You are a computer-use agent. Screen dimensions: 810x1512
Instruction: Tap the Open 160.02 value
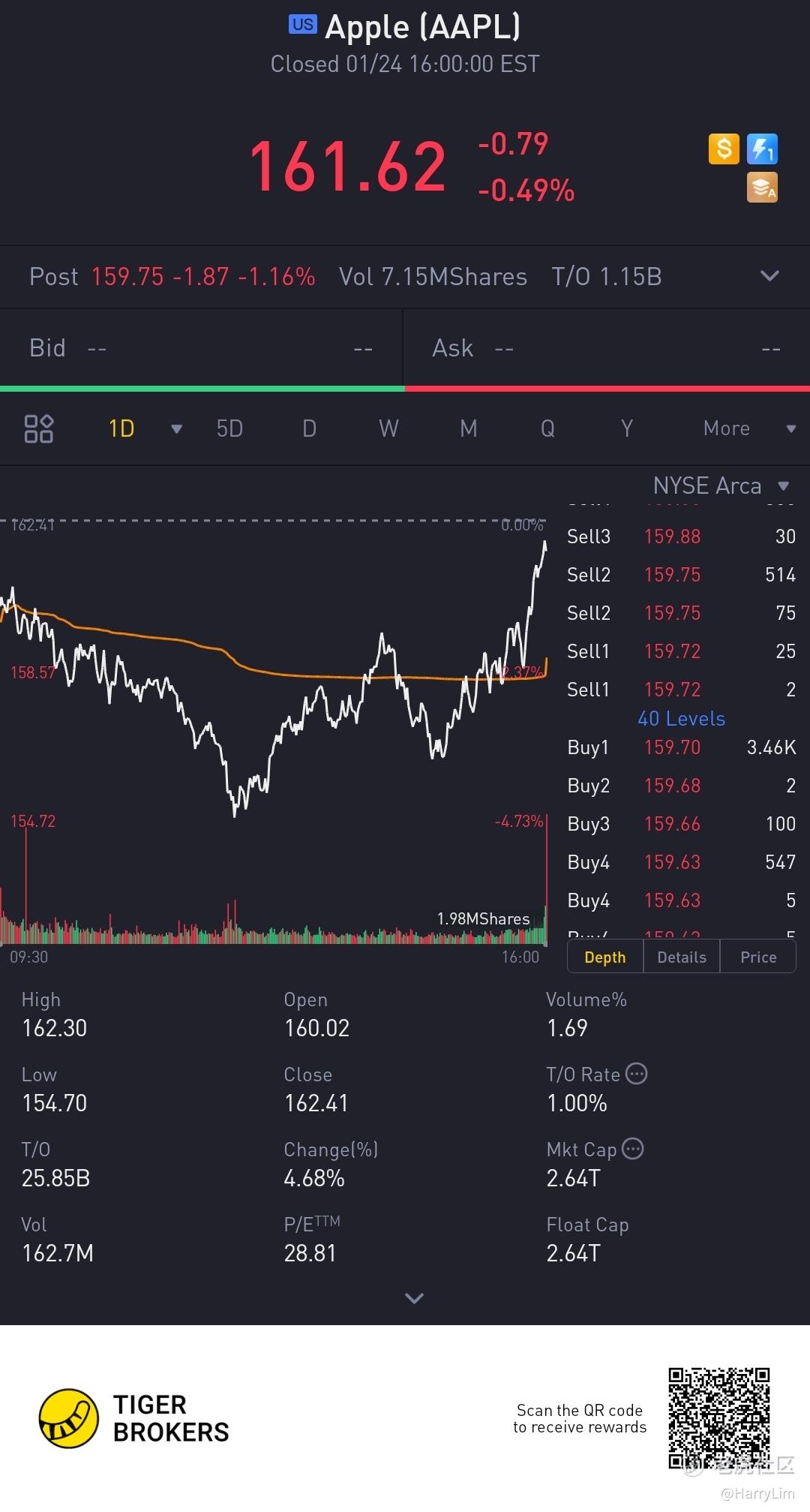316,1028
